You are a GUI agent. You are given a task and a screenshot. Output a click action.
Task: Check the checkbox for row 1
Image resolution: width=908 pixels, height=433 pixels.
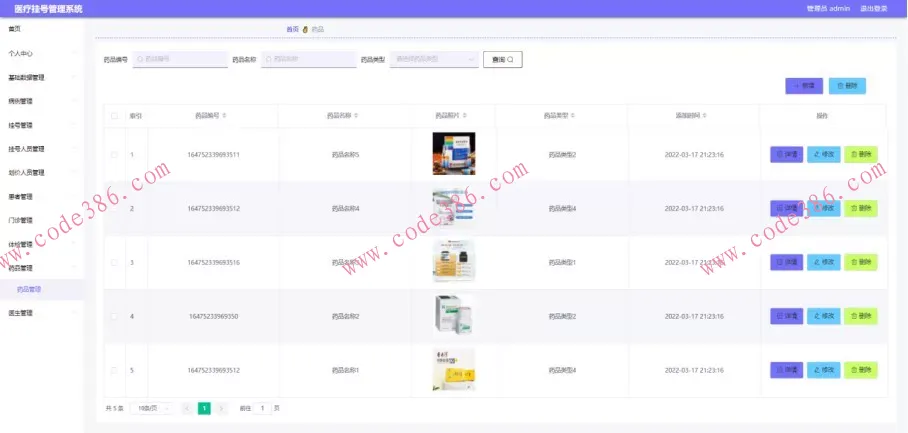(114, 155)
